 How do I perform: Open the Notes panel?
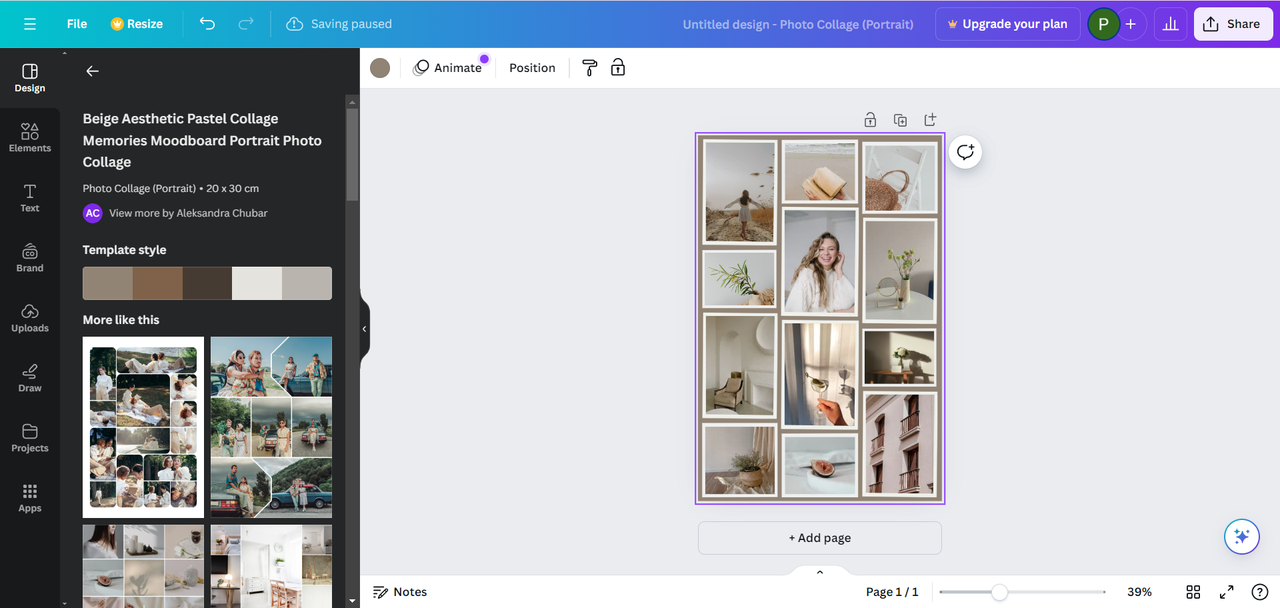(x=400, y=592)
